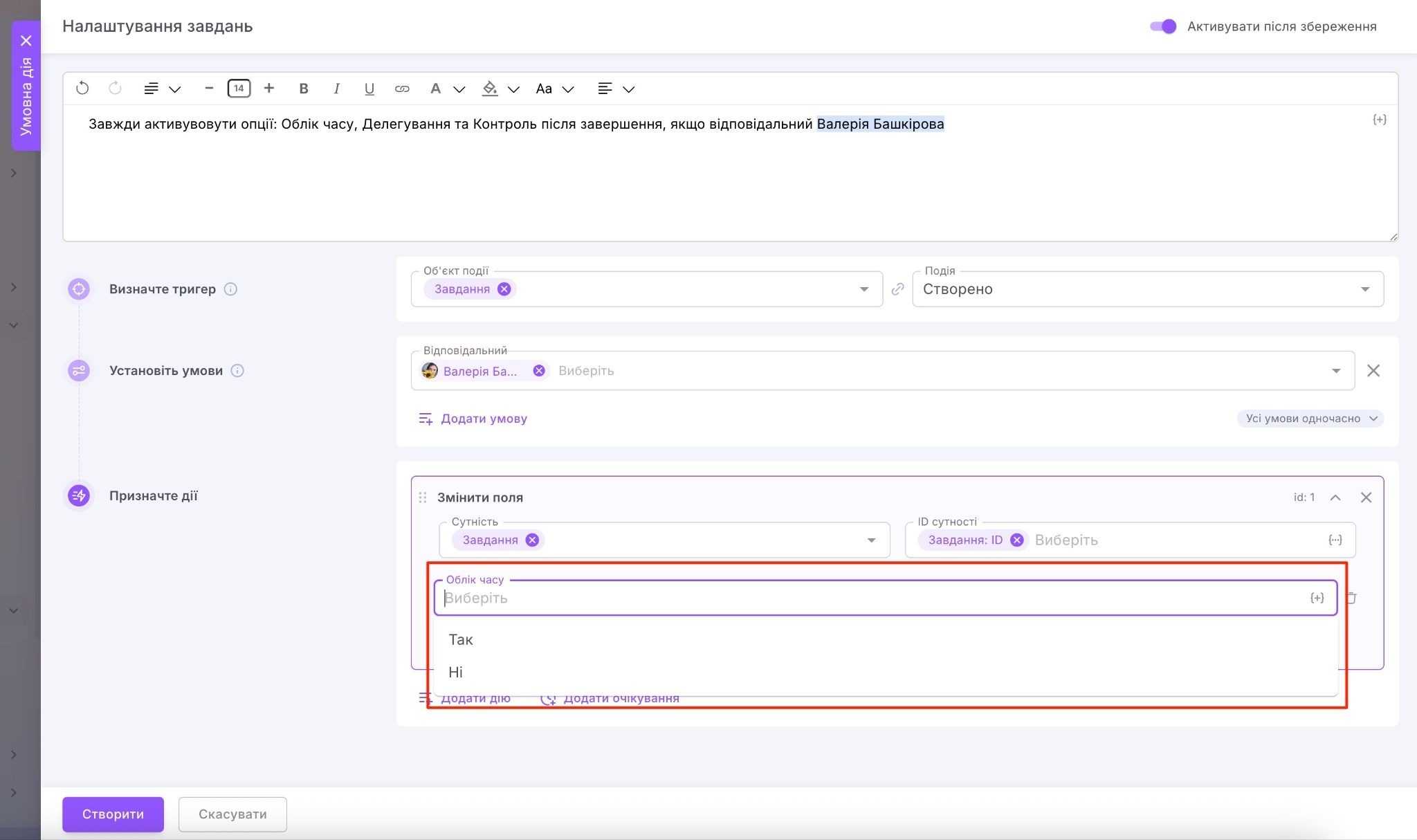
Task: Select the Ні option in dropdown list
Action: pyautogui.click(x=455, y=673)
